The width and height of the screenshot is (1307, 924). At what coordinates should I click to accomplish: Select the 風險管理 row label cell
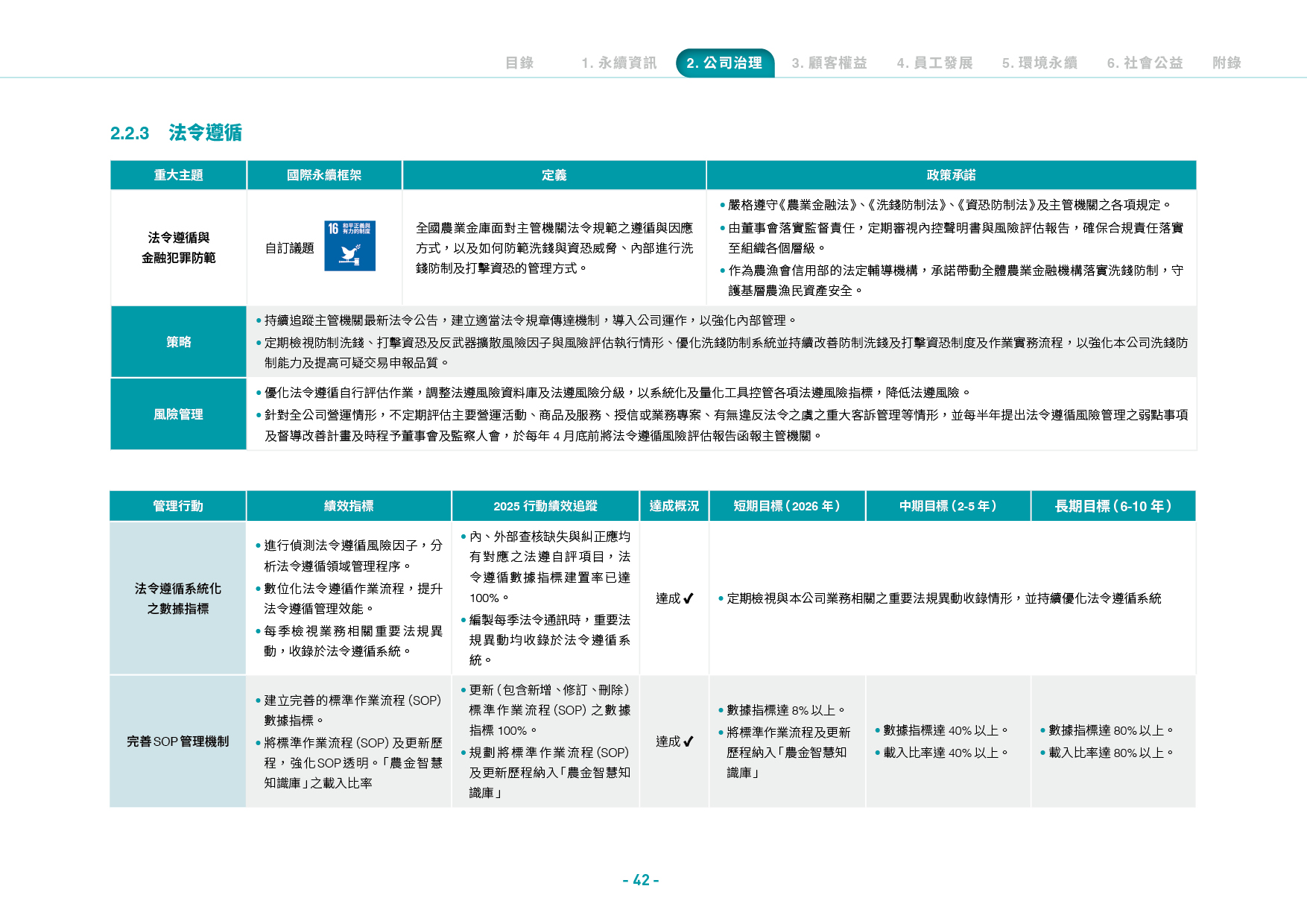(x=179, y=414)
